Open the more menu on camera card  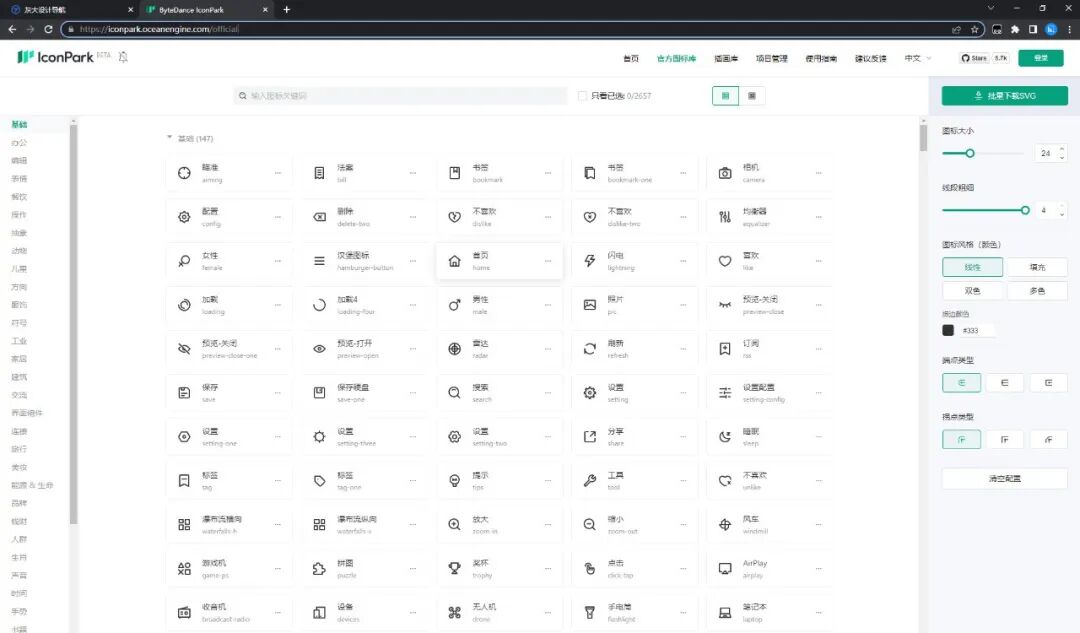[818, 173]
